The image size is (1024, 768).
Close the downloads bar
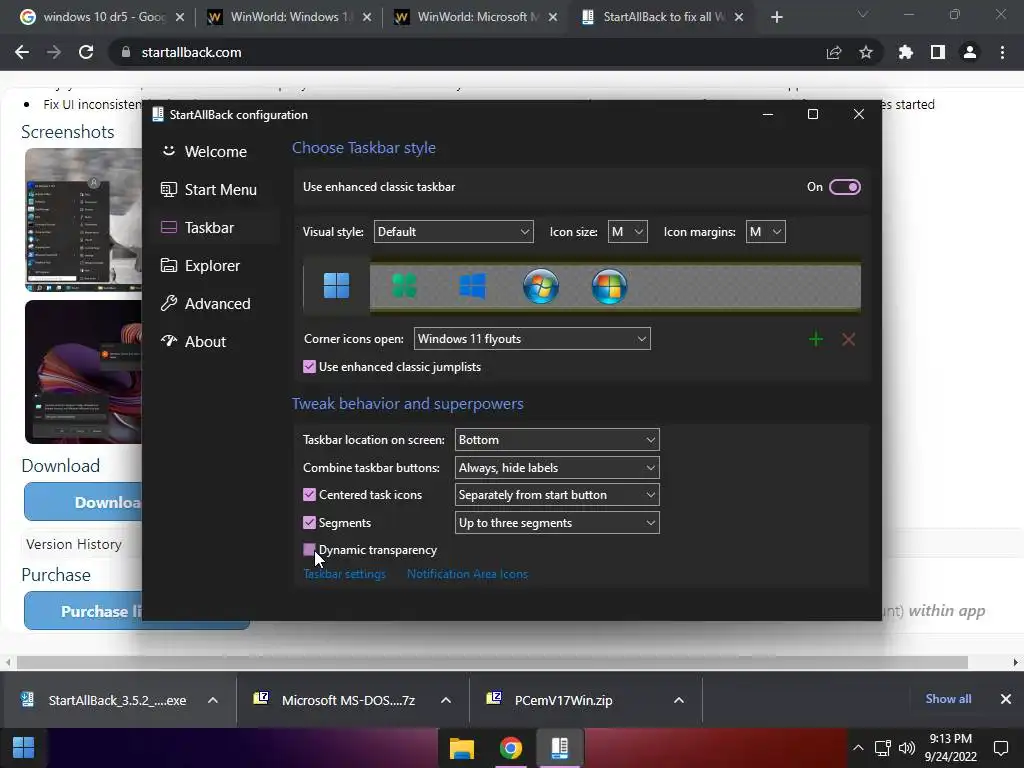1006,699
